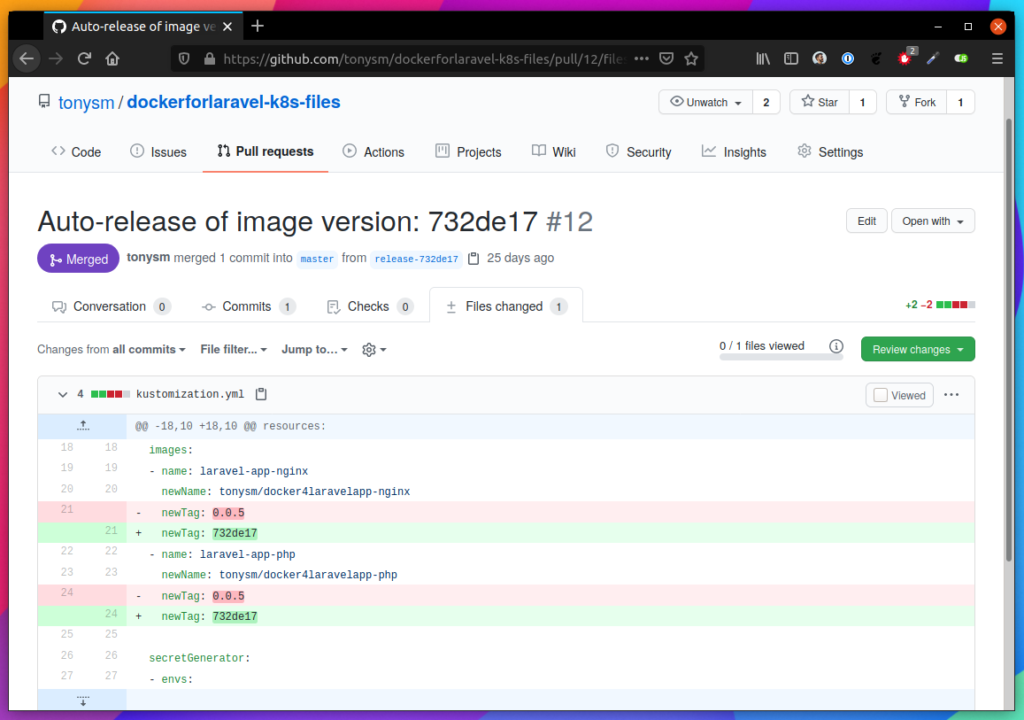Star the repository

(x=819, y=102)
